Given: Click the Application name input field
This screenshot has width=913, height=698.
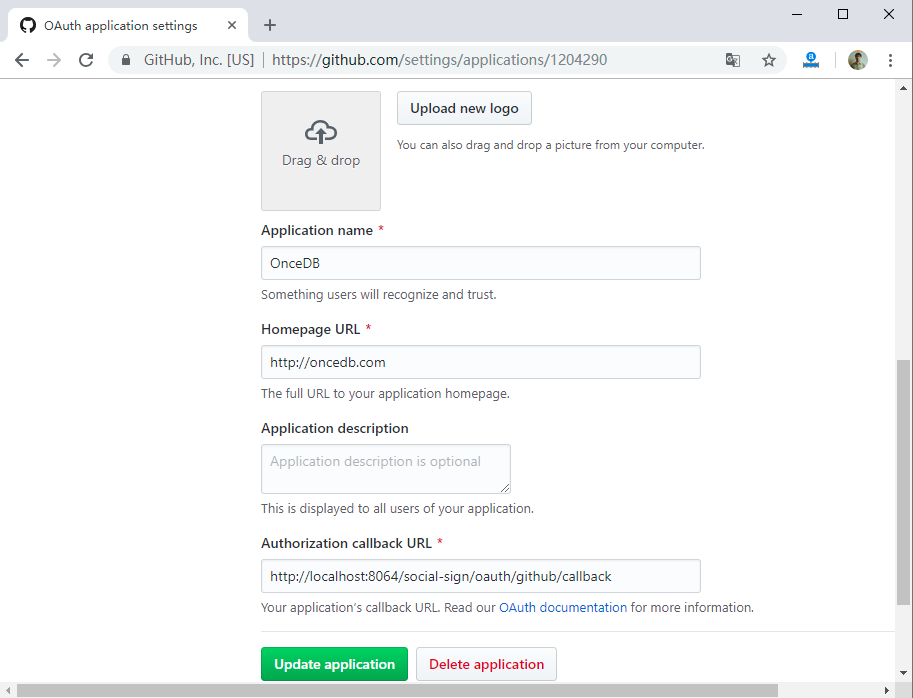Looking at the screenshot, I should [x=480, y=263].
